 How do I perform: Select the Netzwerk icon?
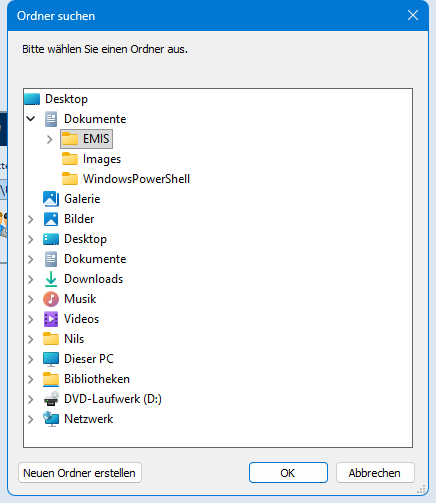click(x=51, y=419)
